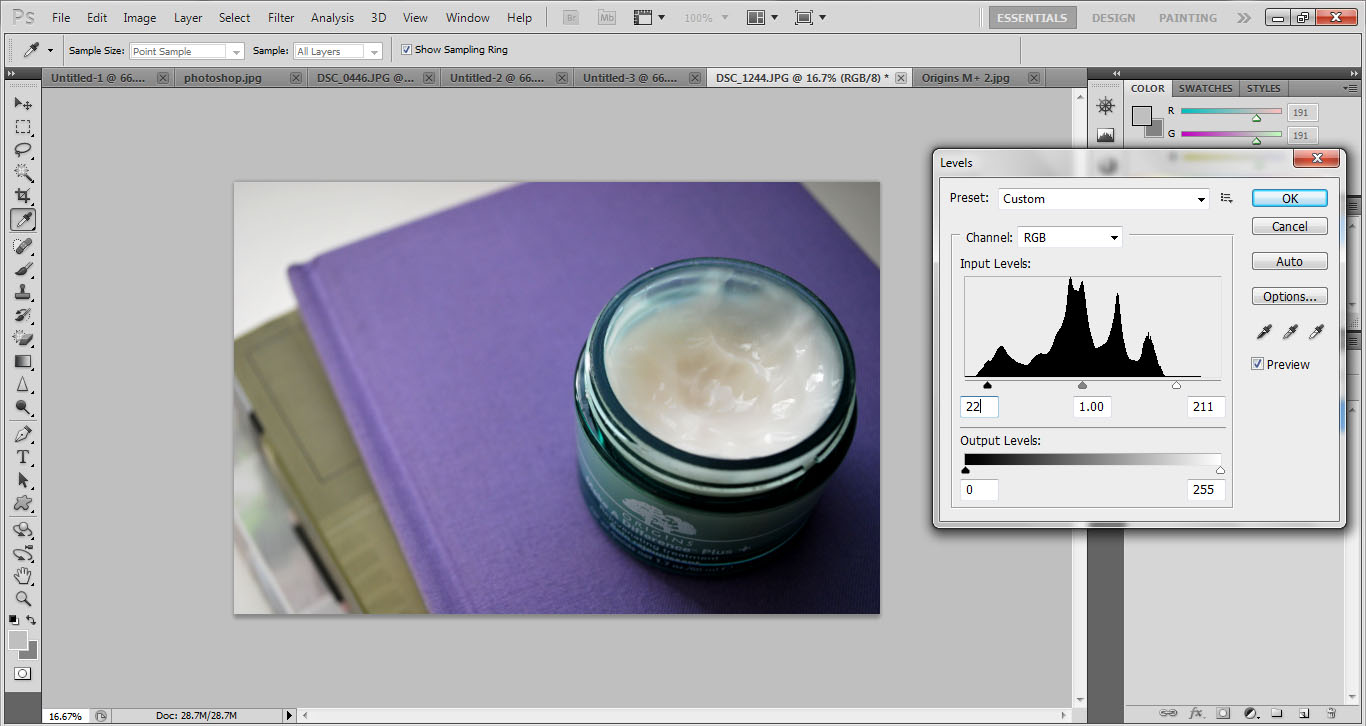Image resolution: width=1366 pixels, height=726 pixels.
Task: Select the Horizontal Type tool
Action: pyautogui.click(x=22, y=458)
